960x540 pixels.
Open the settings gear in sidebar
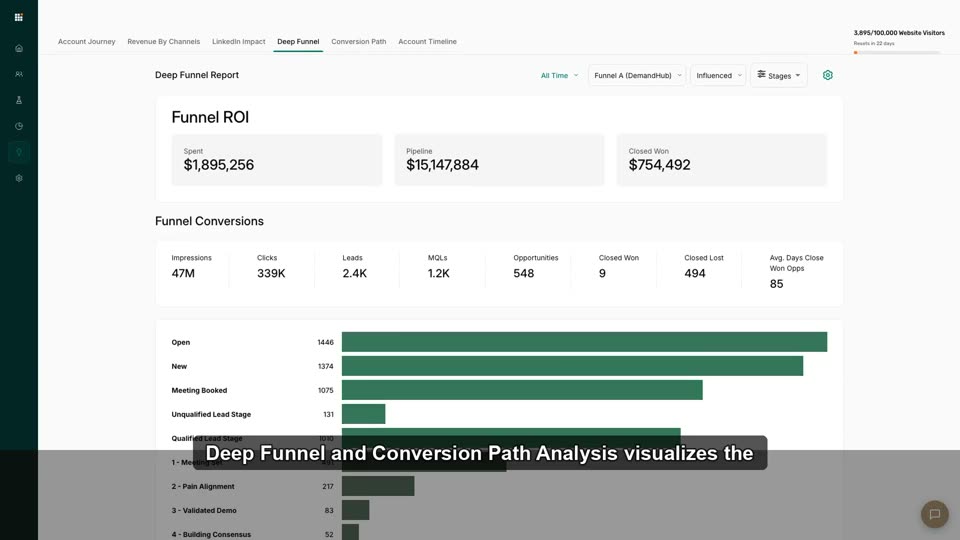pyautogui.click(x=19, y=178)
